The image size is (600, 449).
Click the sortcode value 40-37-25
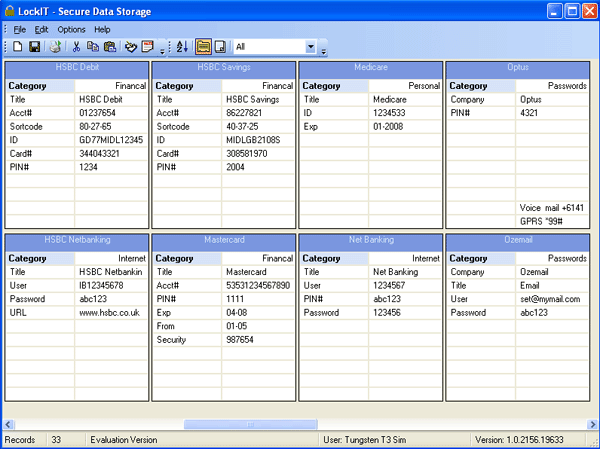point(242,127)
